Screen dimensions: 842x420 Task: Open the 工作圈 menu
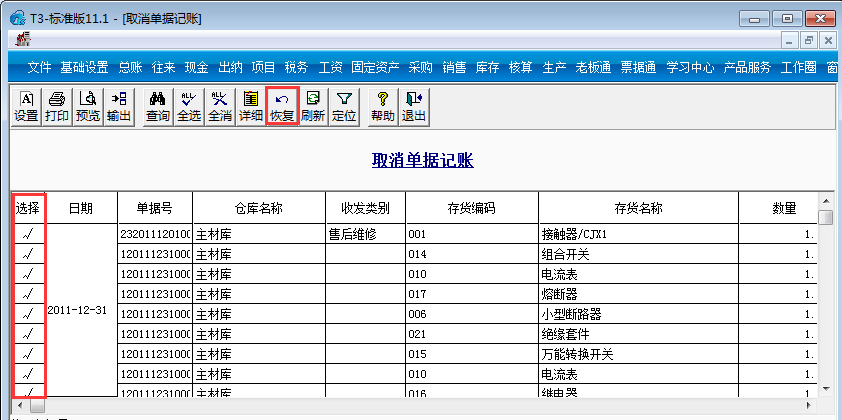pyautogui.click(x=799, y=67)
